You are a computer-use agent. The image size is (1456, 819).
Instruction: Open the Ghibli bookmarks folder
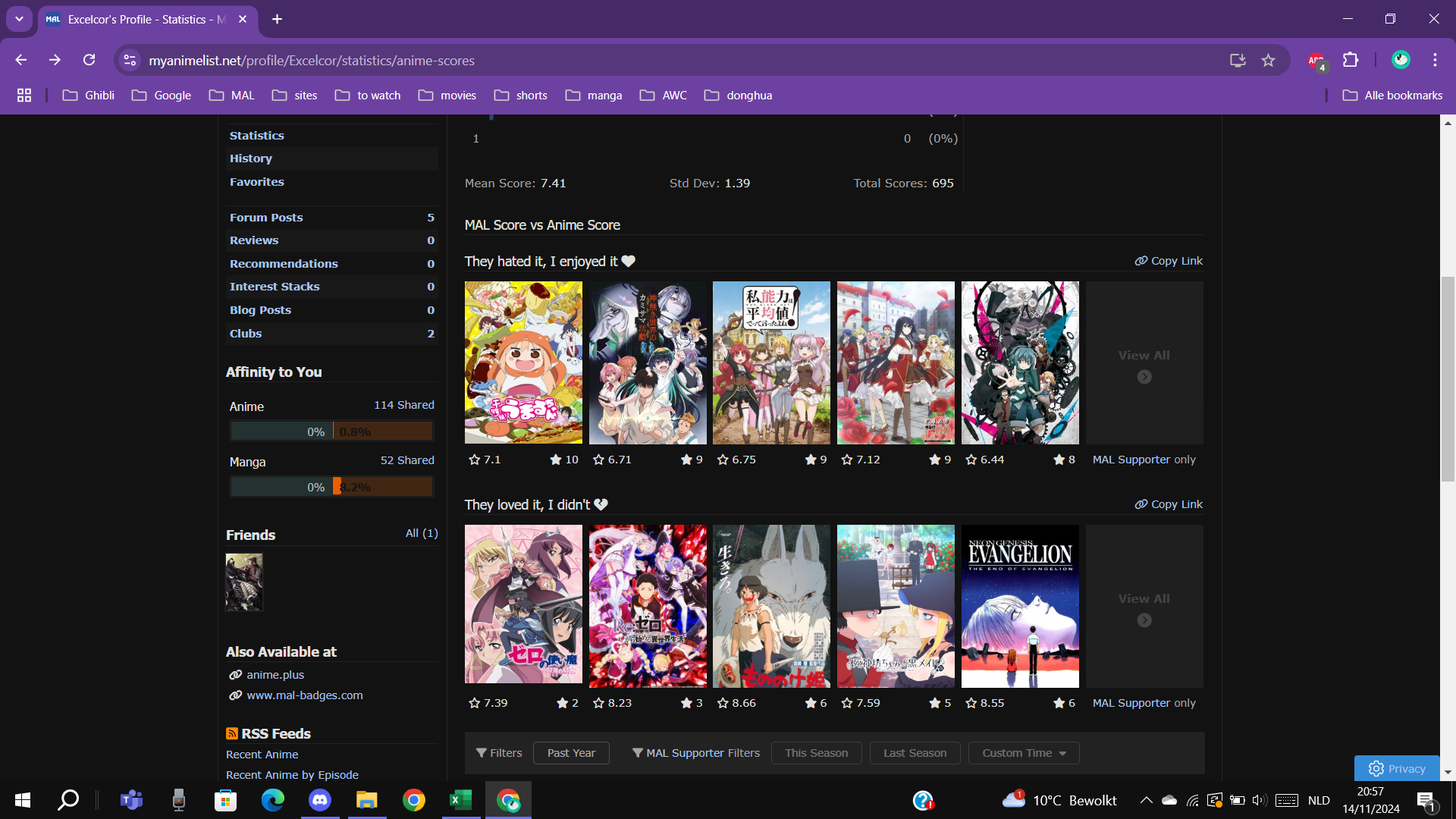(89, 95)
